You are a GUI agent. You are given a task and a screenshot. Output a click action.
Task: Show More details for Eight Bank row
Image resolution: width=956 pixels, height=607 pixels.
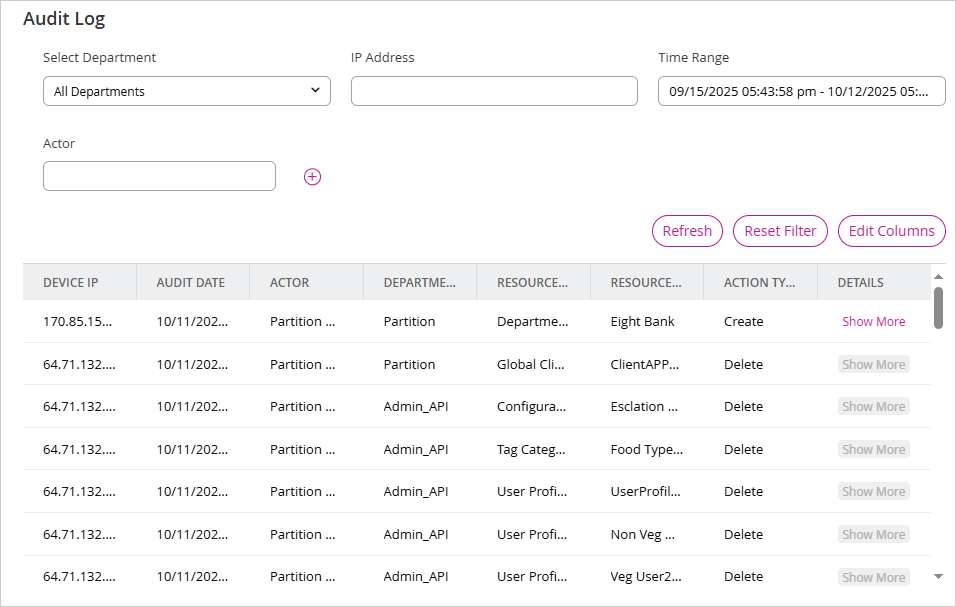pyautogui.click(x=874, y=322)
